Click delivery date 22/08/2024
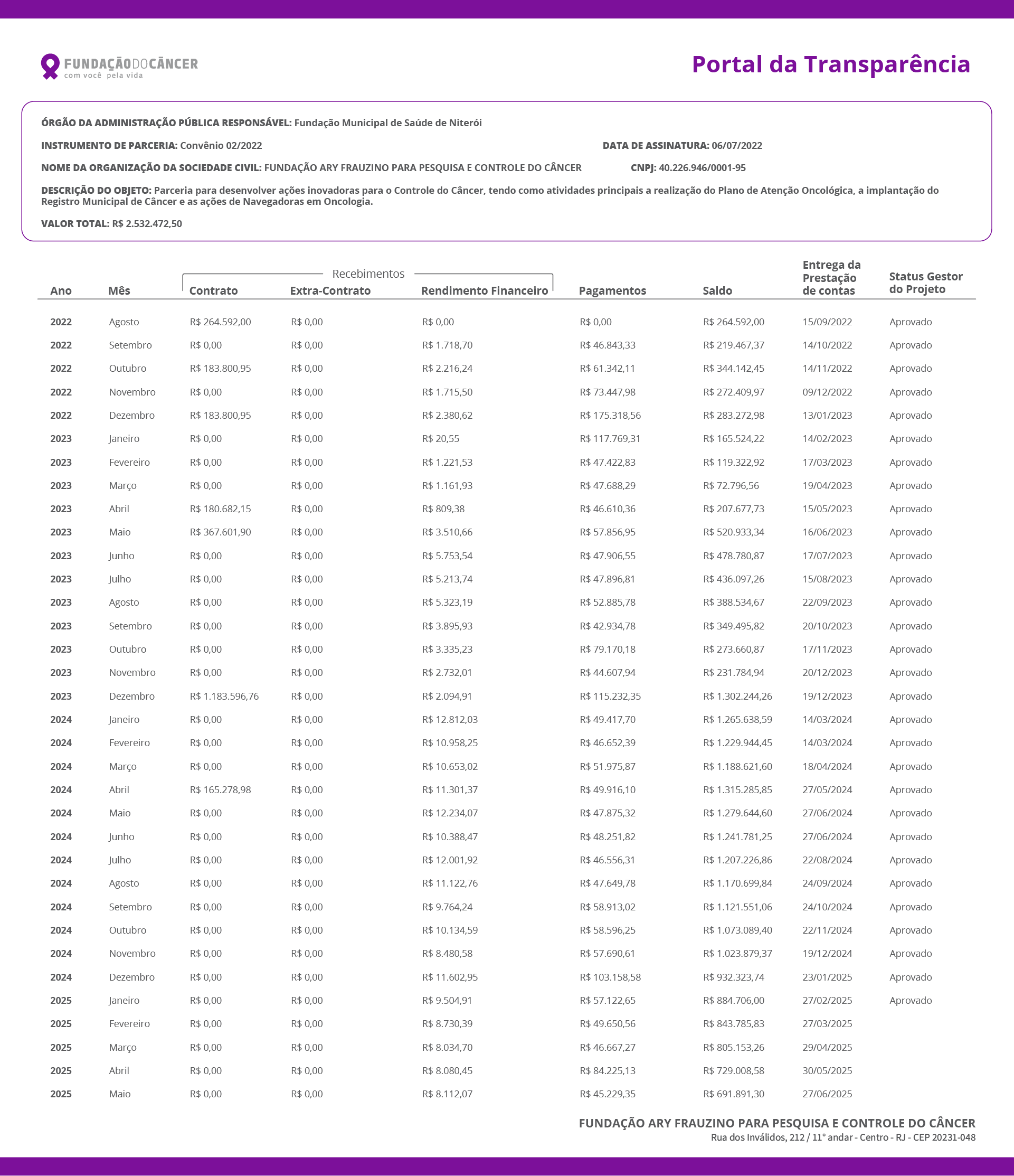 [827, 860]
